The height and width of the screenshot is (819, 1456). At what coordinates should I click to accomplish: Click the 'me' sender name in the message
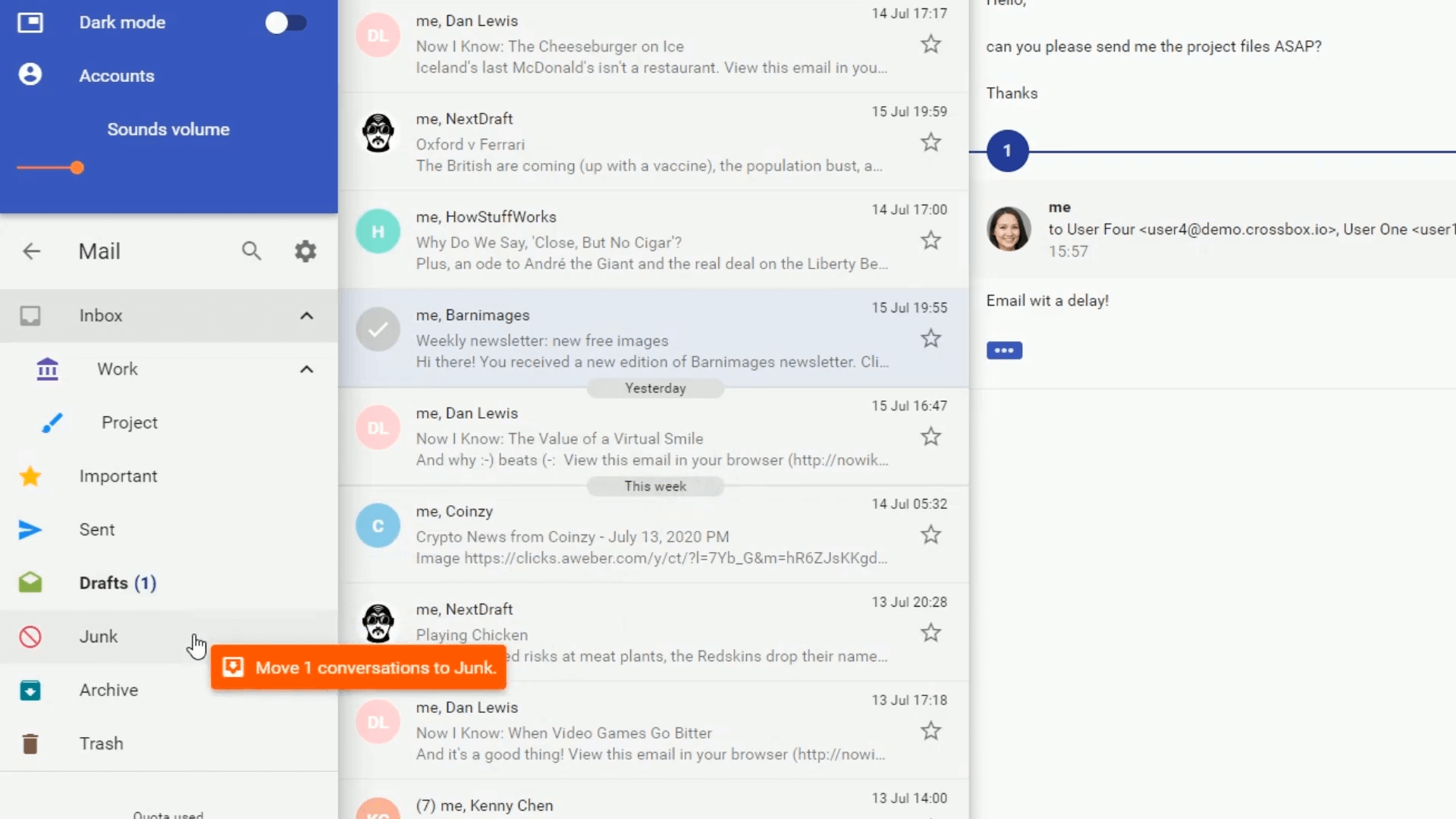click(1059, 207)
